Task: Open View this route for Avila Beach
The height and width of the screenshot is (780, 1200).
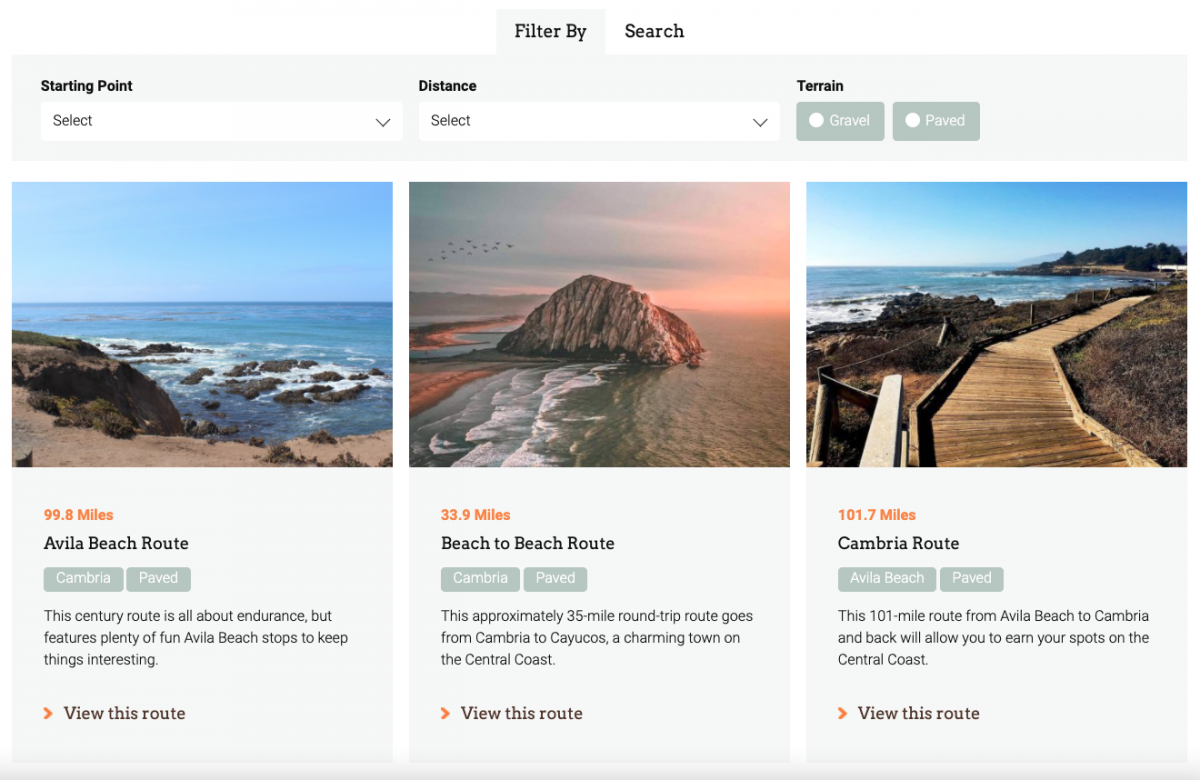Action: (124, 713)
